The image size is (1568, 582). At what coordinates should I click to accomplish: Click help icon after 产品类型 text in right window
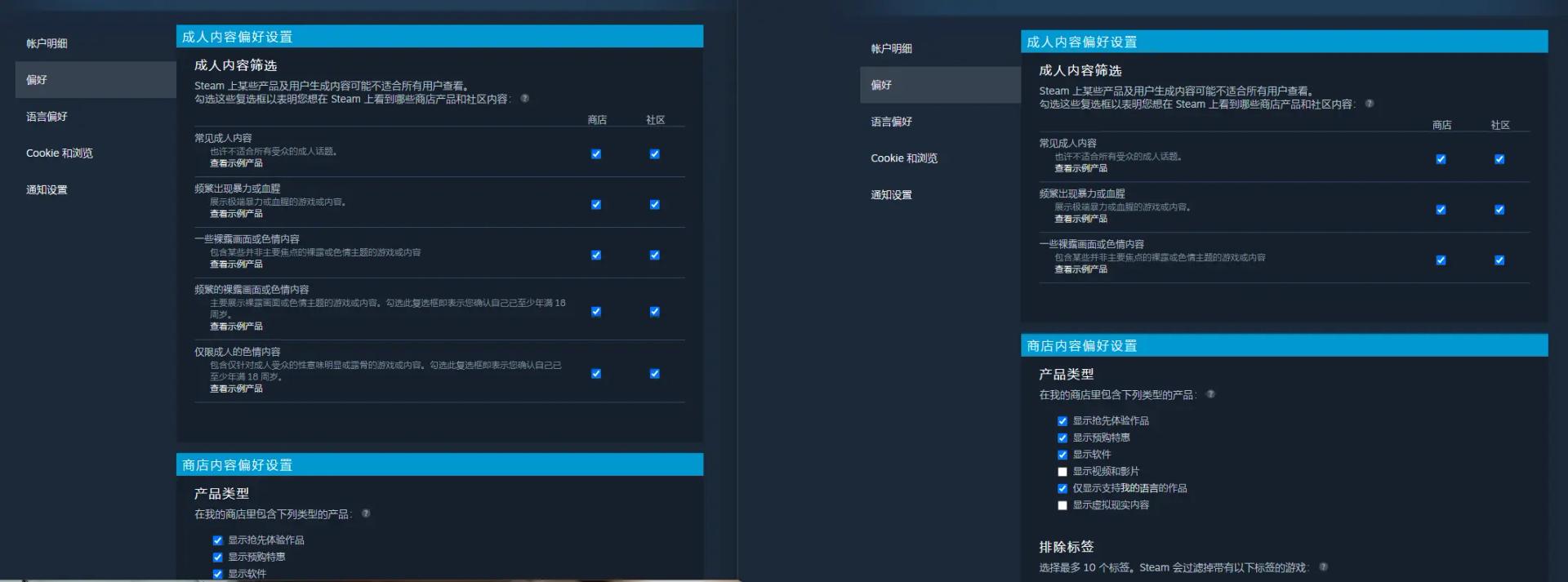[1210, 394]
